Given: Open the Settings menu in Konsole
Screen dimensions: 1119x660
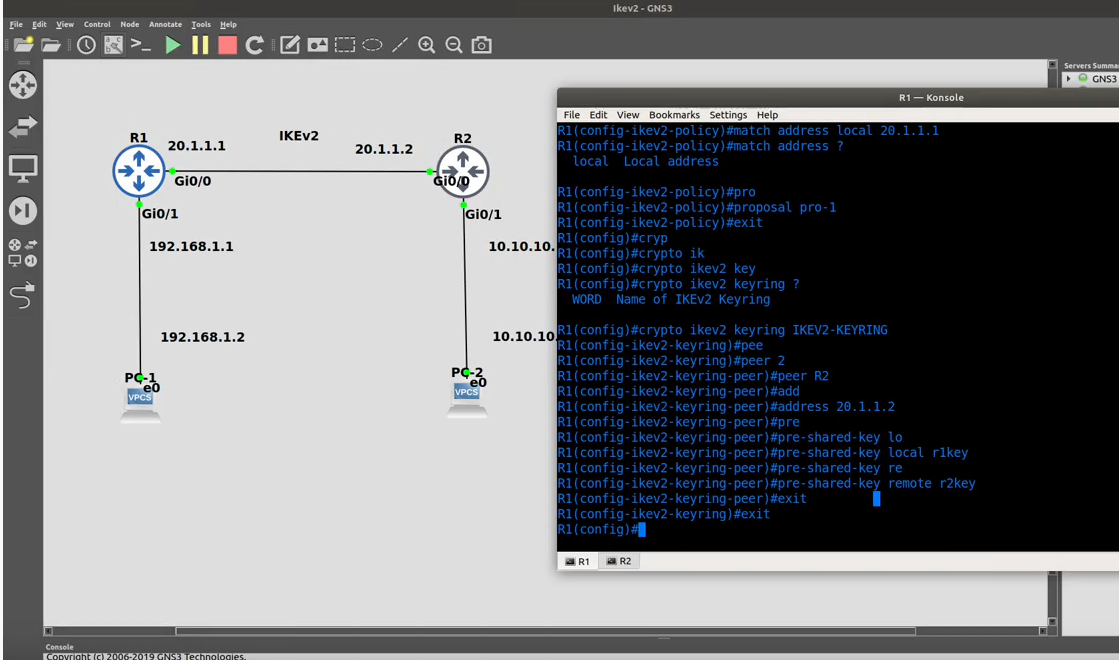Looking at the screenshot, I should [x=728, y=115].
